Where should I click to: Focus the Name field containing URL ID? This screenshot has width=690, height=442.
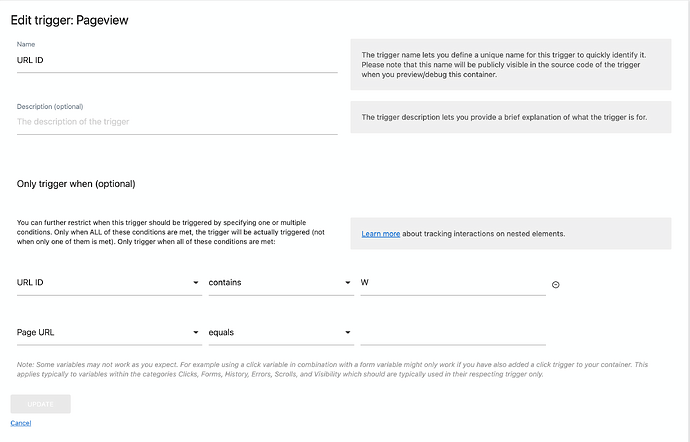[177, 60]
